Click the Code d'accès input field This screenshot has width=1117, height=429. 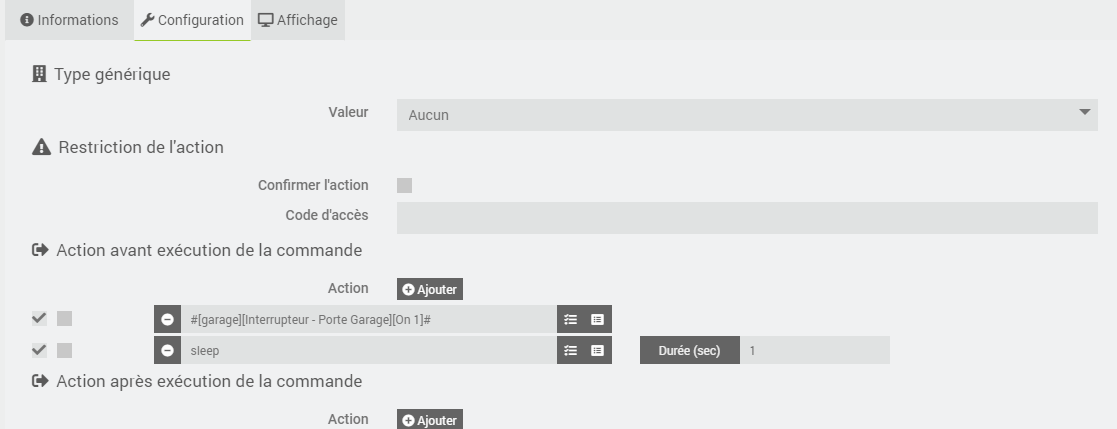click(x=747, y=217)
